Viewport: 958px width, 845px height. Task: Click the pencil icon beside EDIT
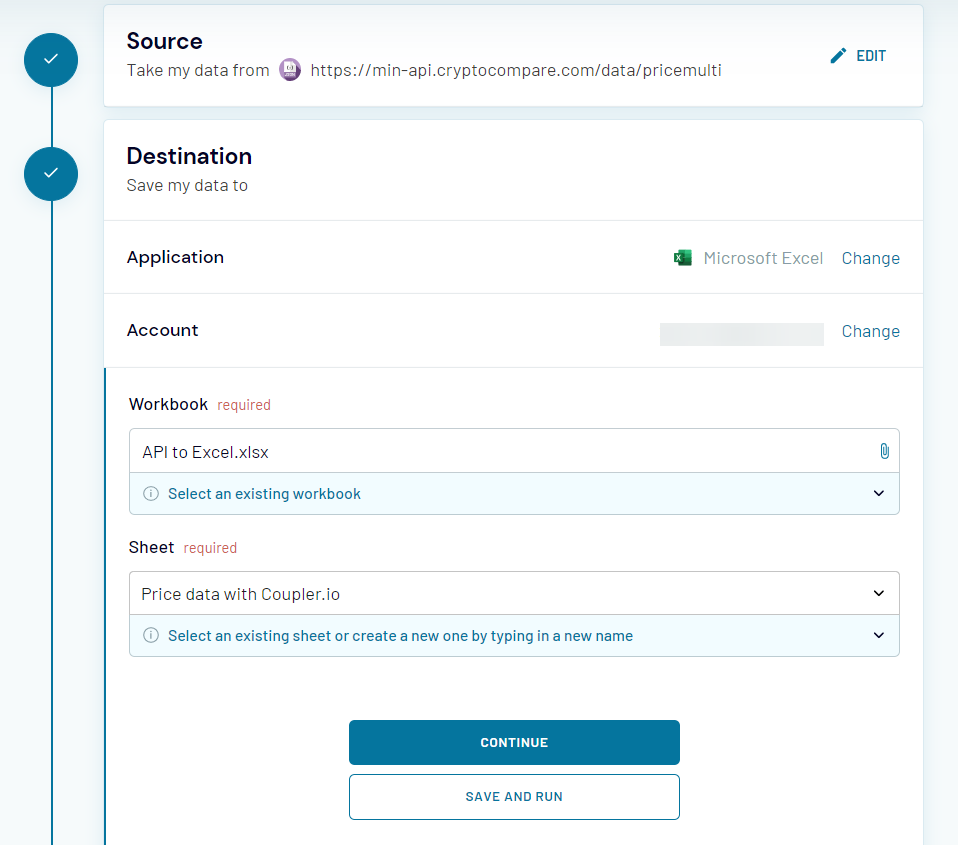[838, 56]
